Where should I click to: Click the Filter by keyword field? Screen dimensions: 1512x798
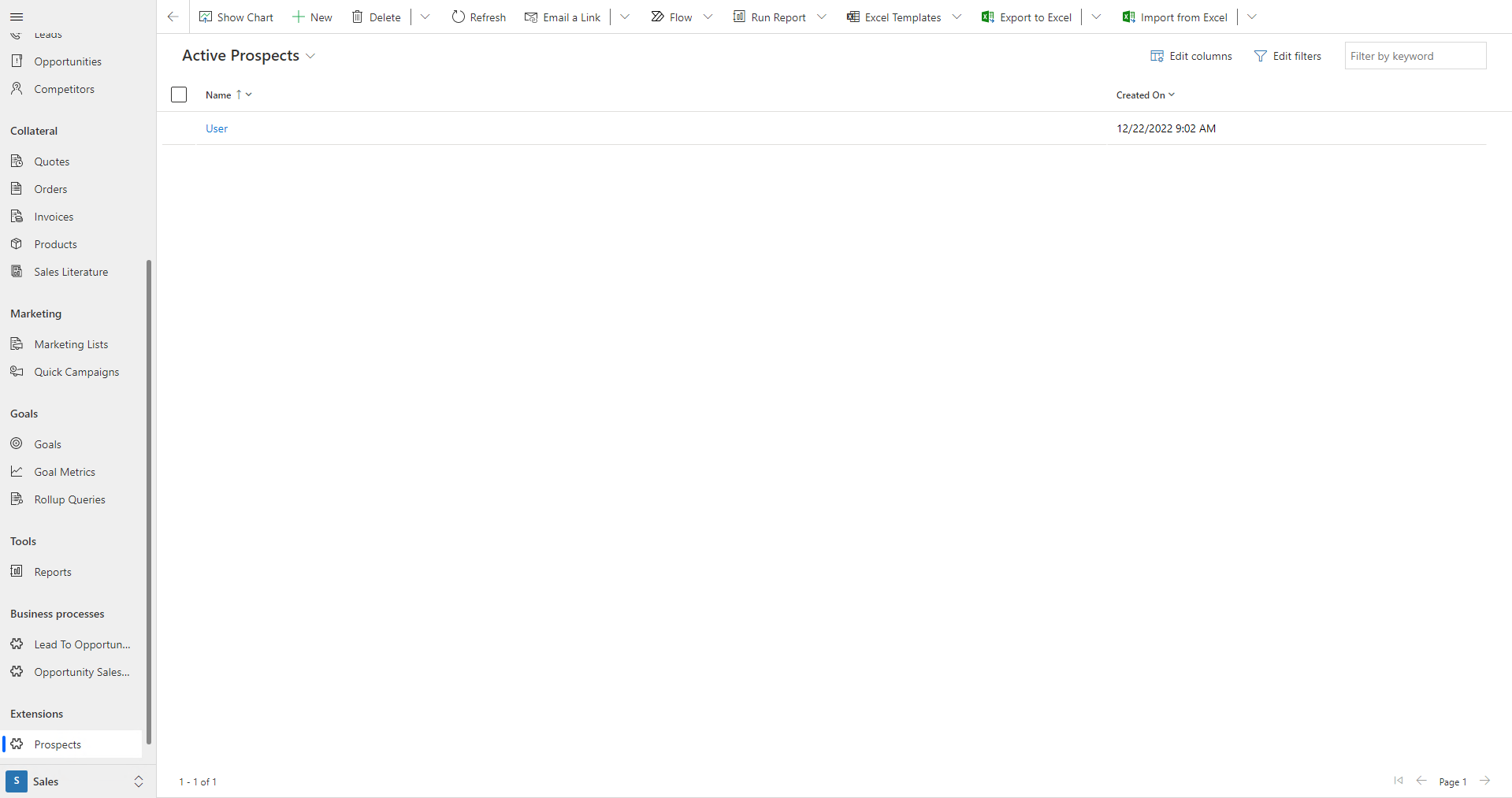coord(1414,55)
